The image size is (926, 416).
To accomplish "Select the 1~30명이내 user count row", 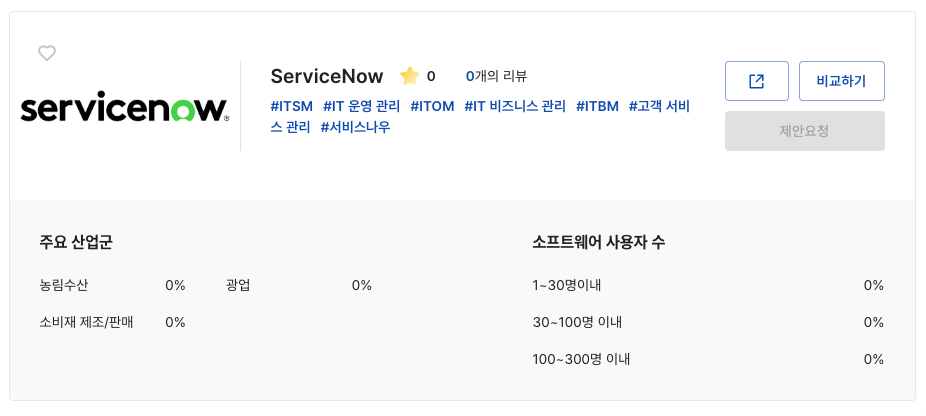I will tap(567, 285).
